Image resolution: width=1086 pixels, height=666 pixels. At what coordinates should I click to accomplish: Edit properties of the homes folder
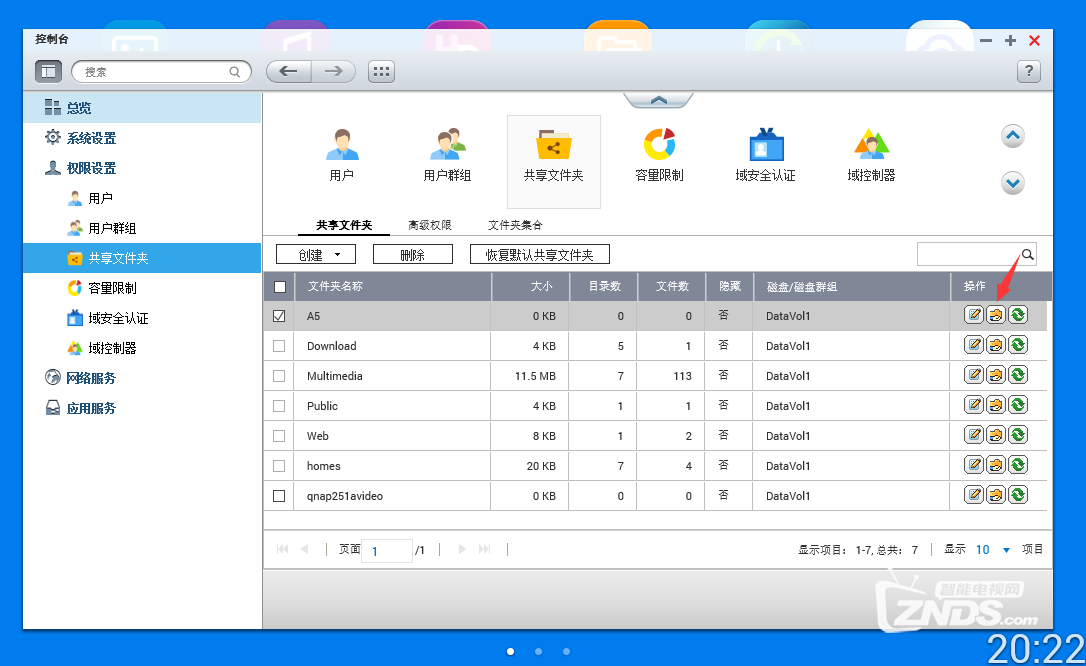point(974,465)
